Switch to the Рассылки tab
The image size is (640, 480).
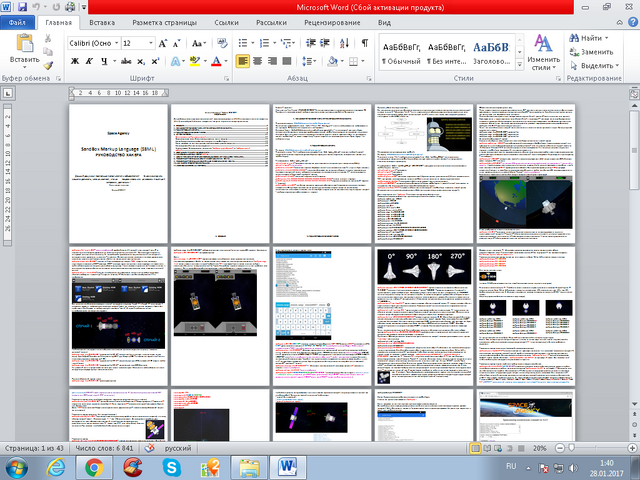click(271, 22)
